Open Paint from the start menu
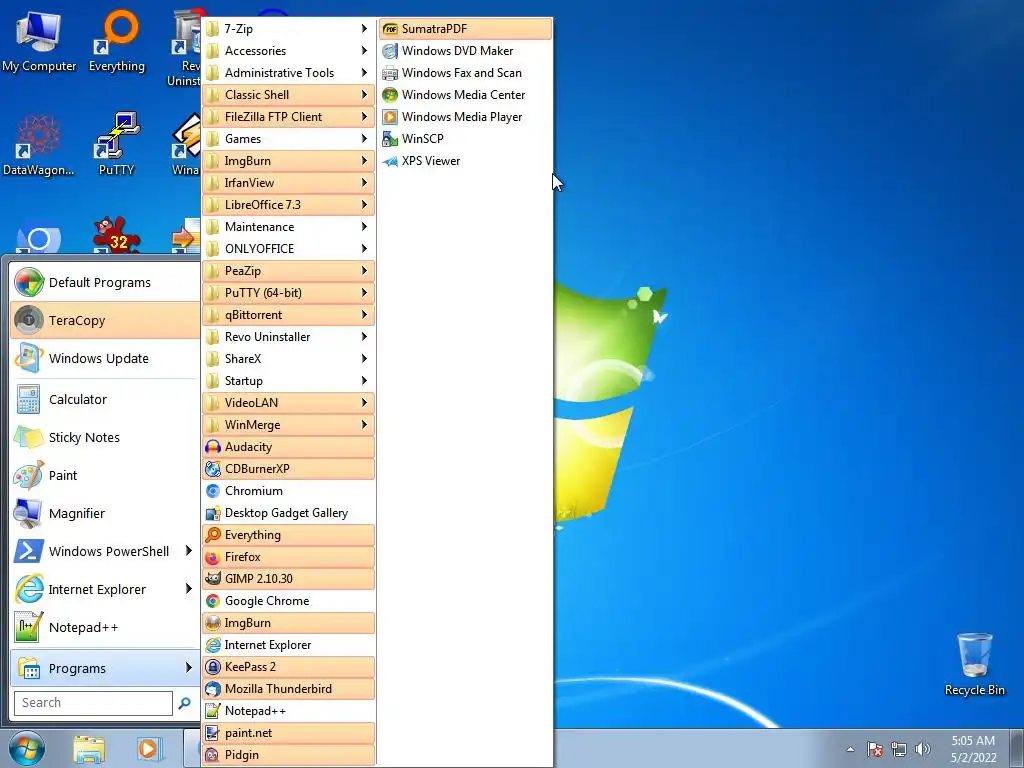Screen dimensions: 1024x768 coord(105,475)
